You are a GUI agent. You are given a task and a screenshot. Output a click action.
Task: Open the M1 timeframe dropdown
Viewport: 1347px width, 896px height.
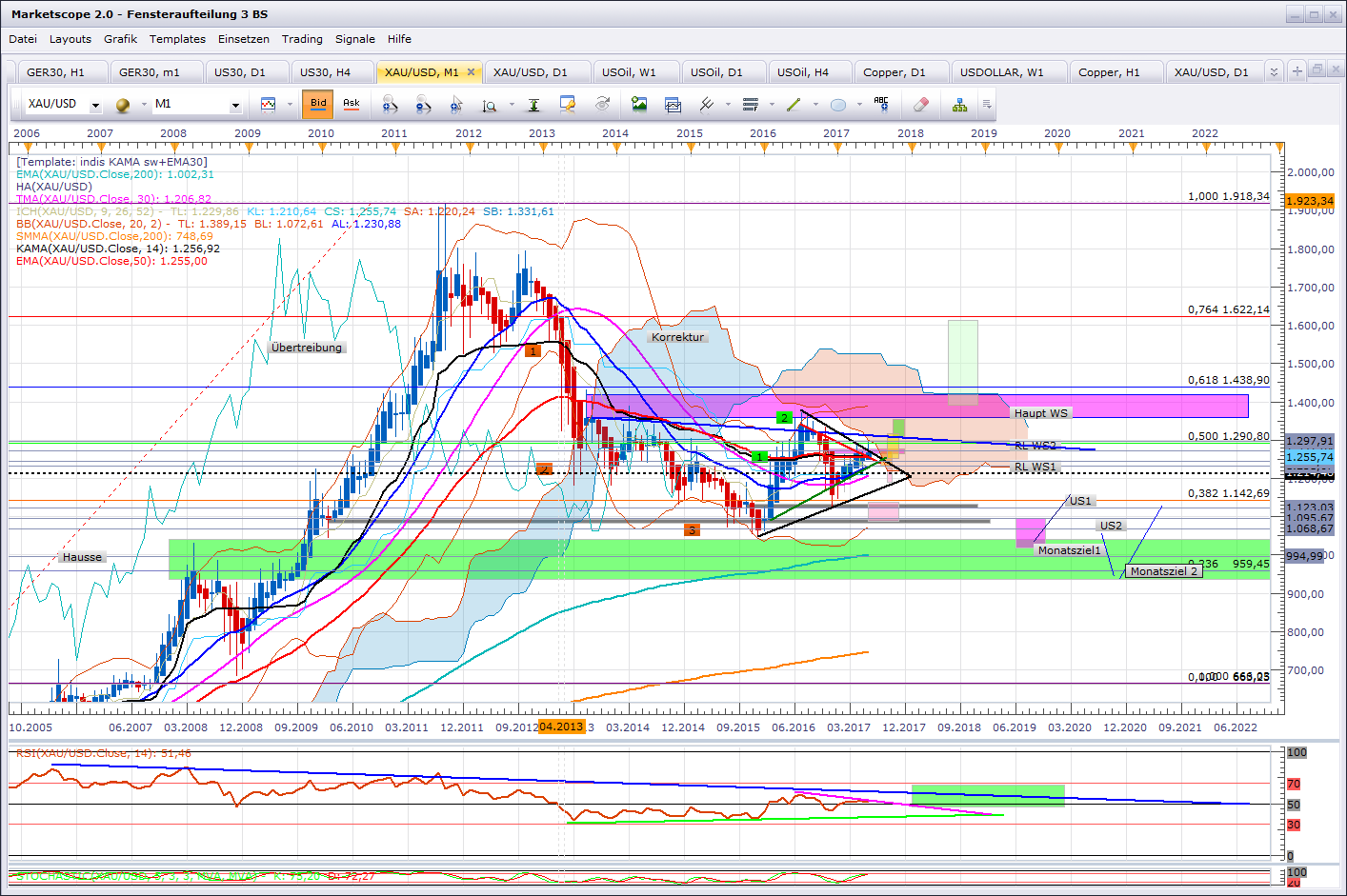pos(235,105)
